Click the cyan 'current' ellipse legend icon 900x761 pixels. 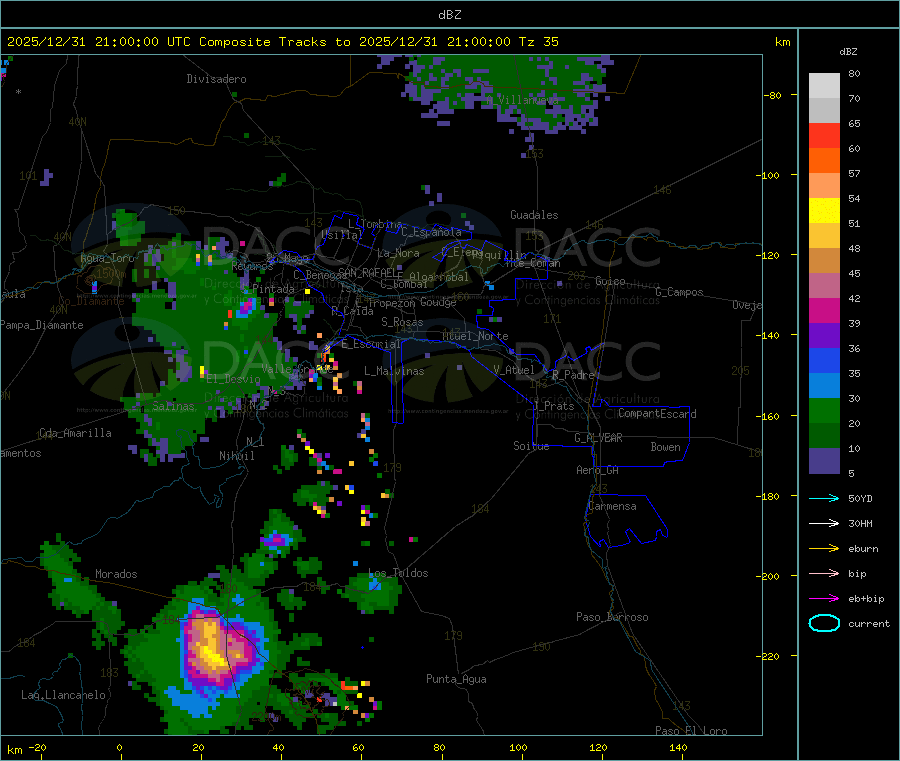click(x=824, y=623)
